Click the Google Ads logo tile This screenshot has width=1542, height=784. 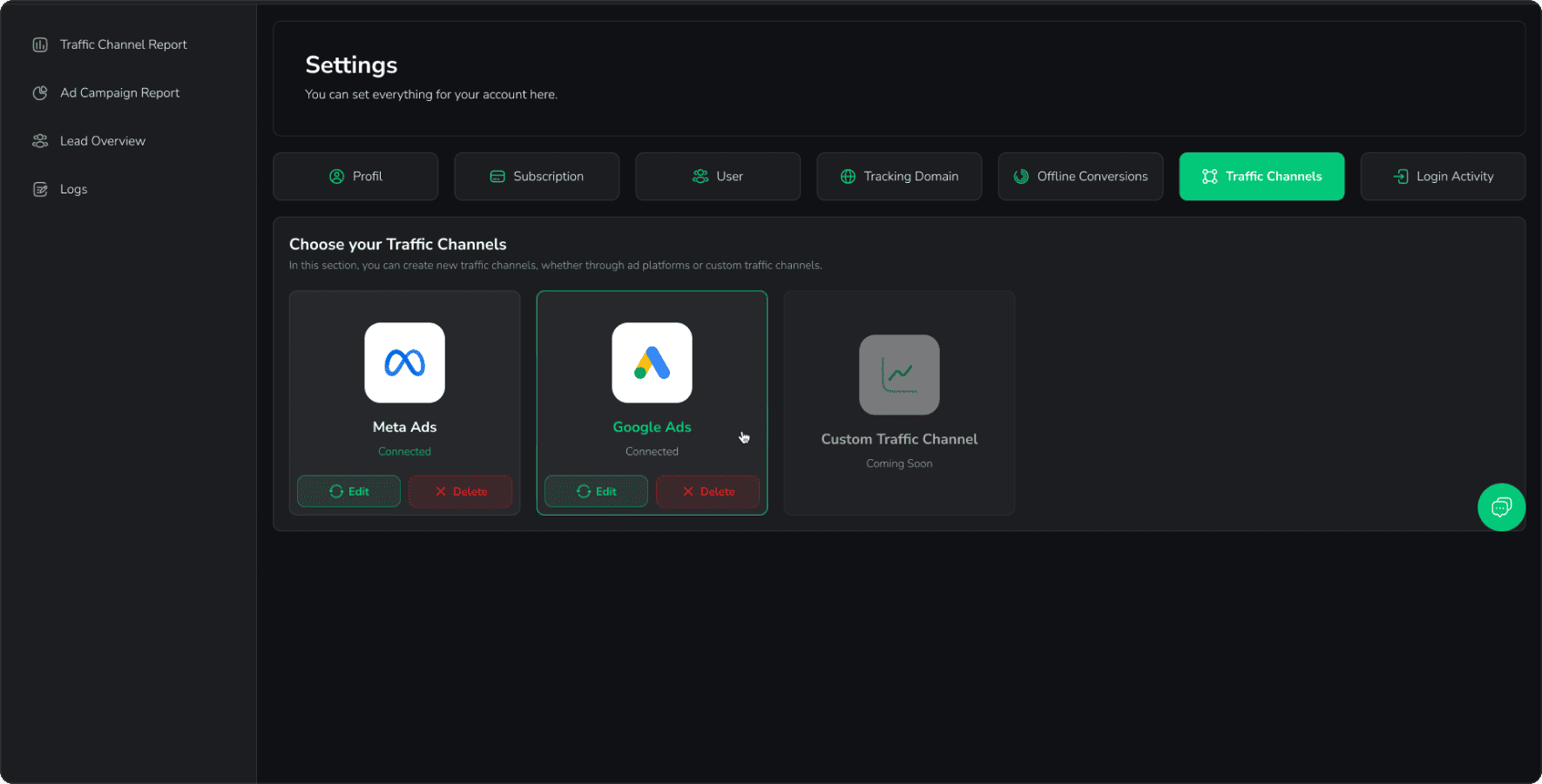(652, 362)
